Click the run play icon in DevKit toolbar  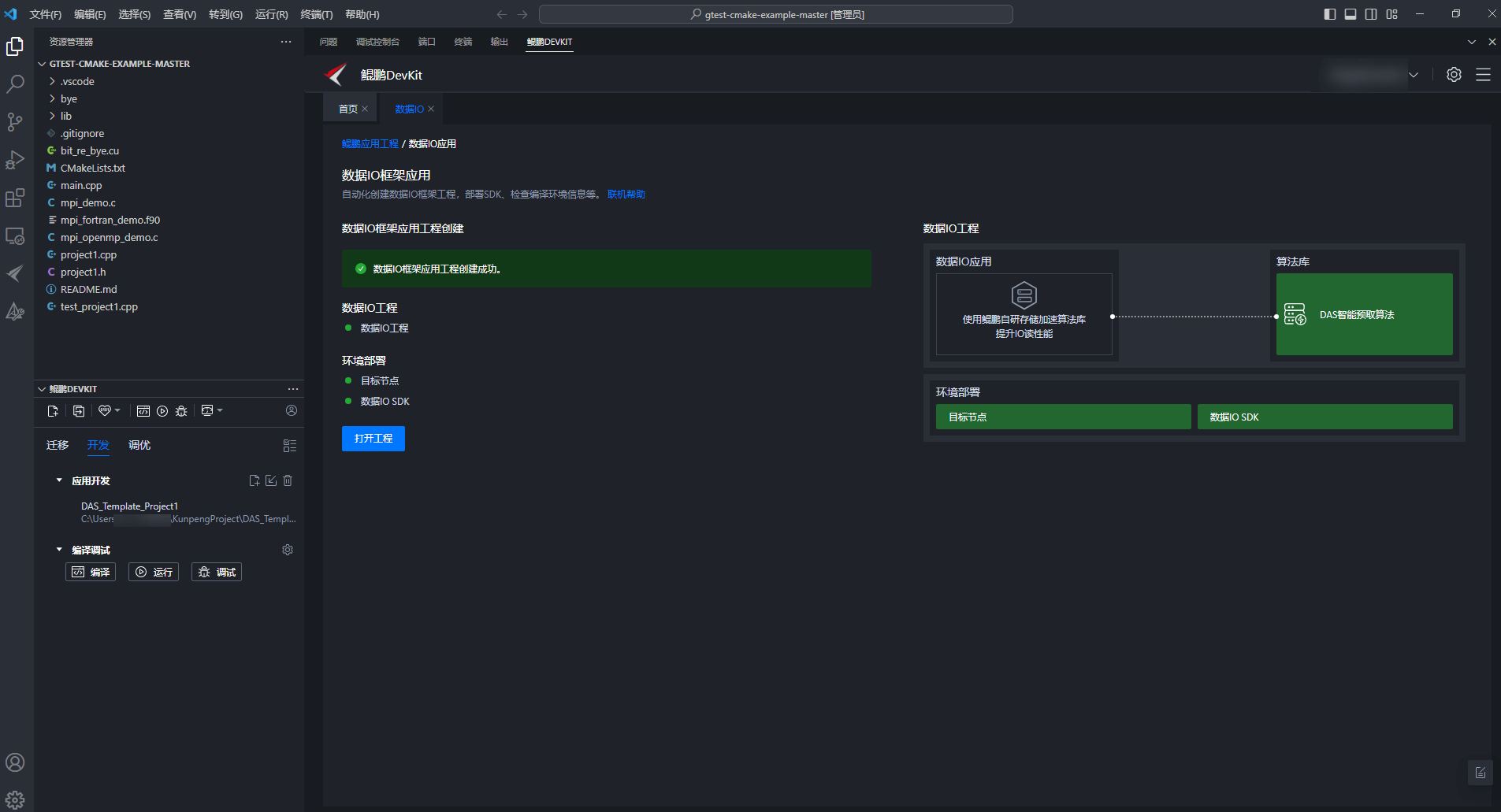click(x=162, y=410)
